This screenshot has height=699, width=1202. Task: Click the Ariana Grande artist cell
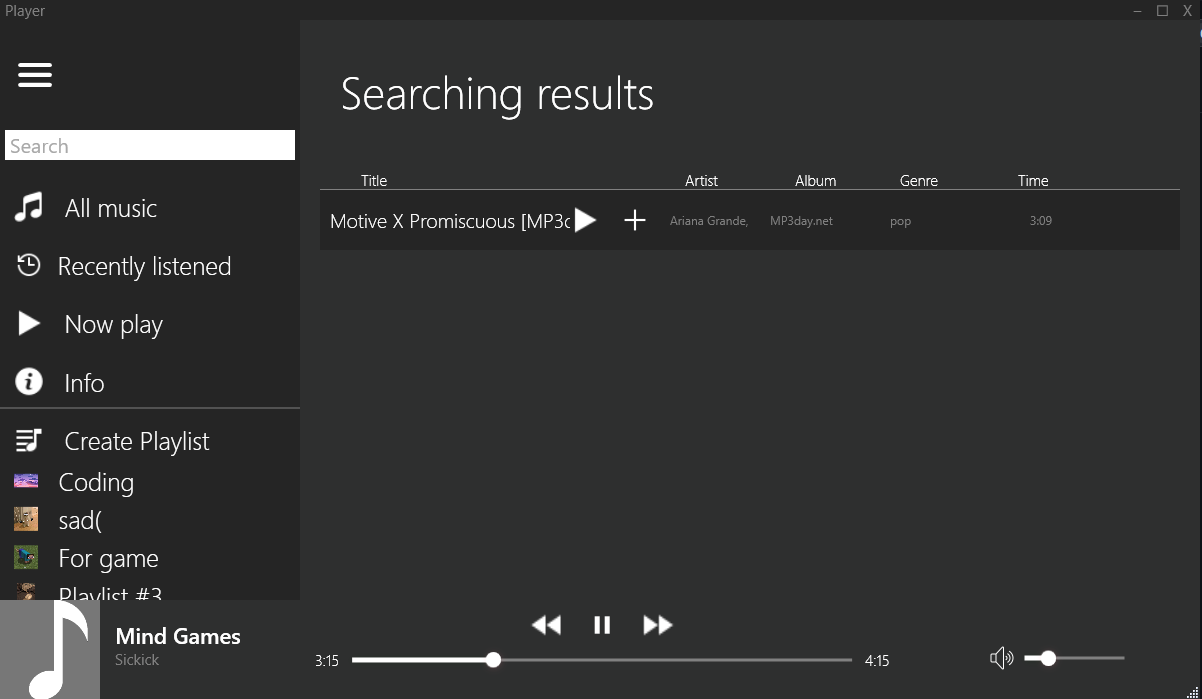pyautogui.click(x=709, y=221)
